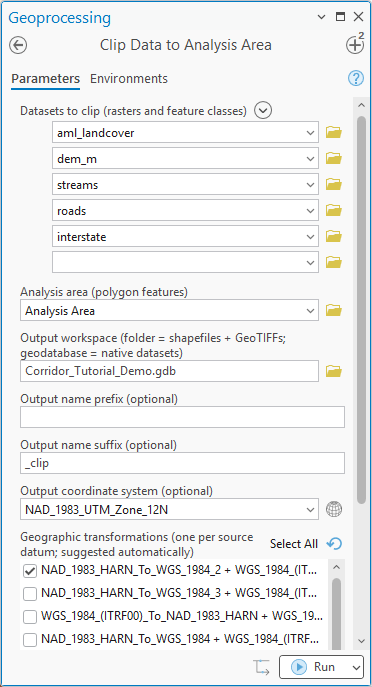
Task: Check NAD_1983_HARN_To_WGS_1984_3 transformation
Action: pyautogui.click(x=30, y=594)
